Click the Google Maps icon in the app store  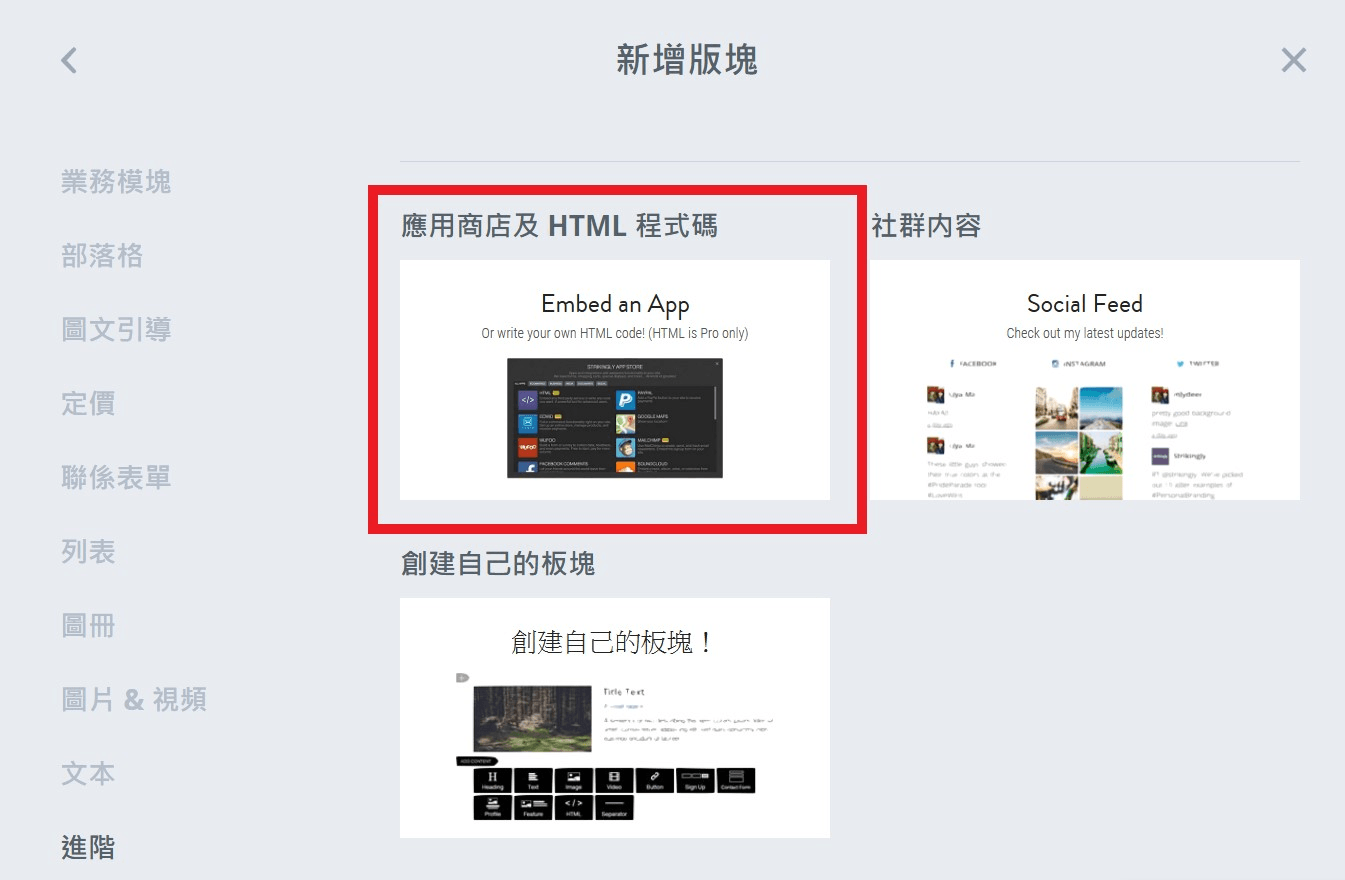click(x=625, y=423)
